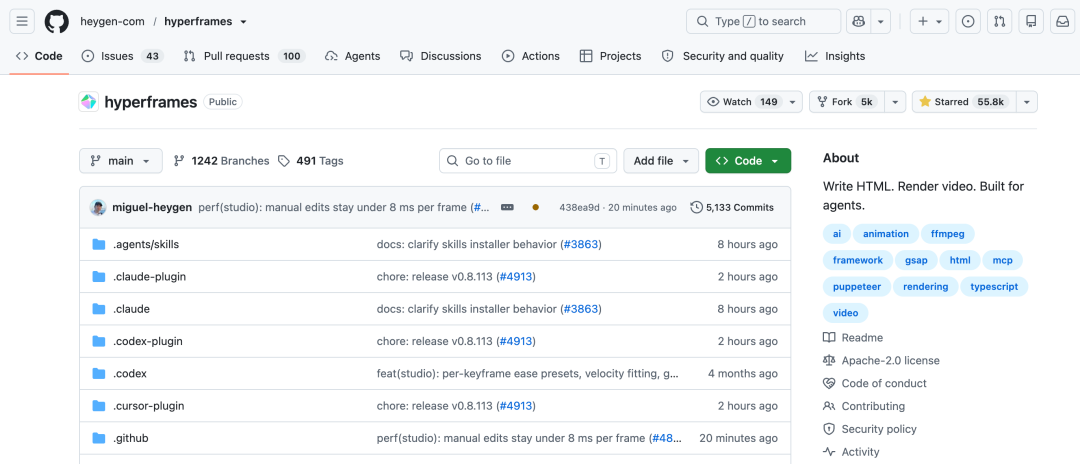The image size is (1080, 464).
Task: Click the tag icon next to Tags
Action: 284,161
